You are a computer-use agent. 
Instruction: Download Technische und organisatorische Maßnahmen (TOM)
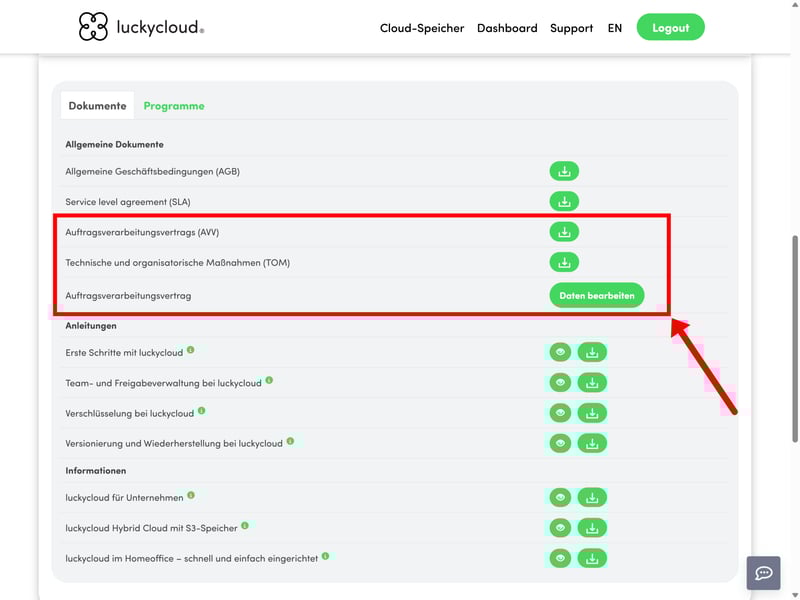564,262
